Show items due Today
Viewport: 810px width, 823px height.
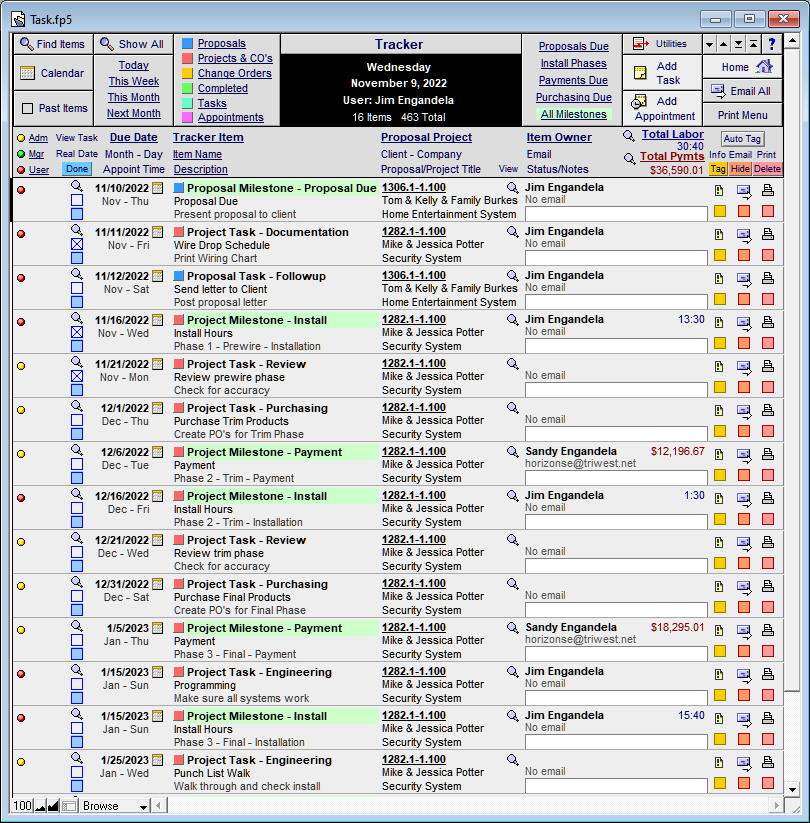[x=133, y=66]
